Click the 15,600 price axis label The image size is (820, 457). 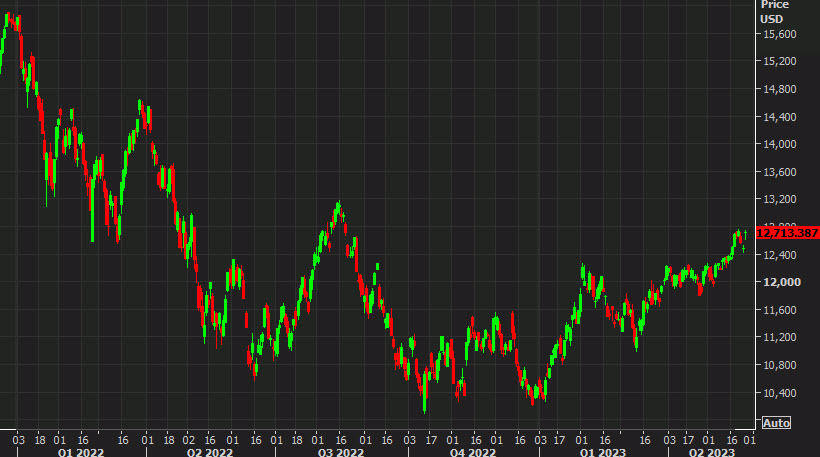(x=780, y=34)
